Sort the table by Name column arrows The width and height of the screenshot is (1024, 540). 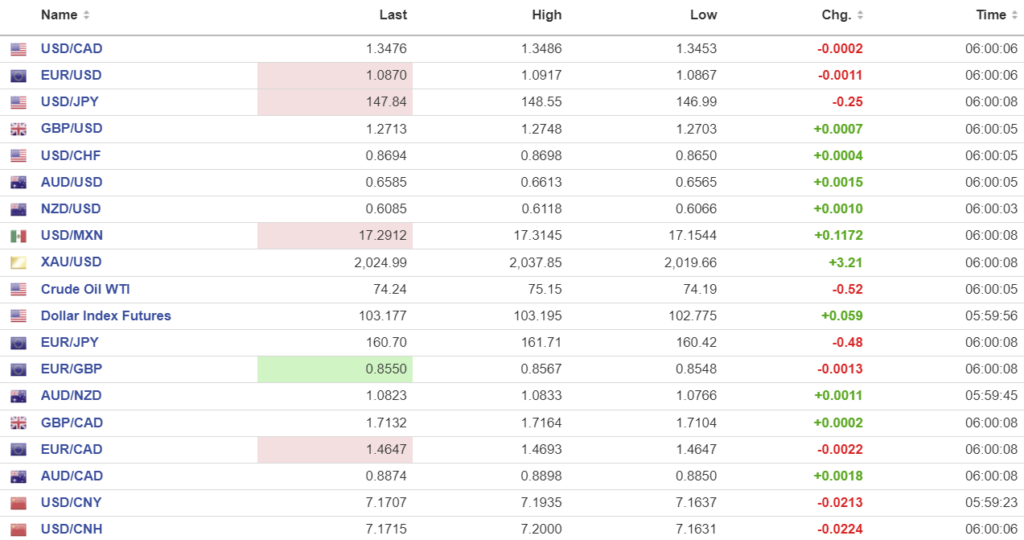(86, 16)
